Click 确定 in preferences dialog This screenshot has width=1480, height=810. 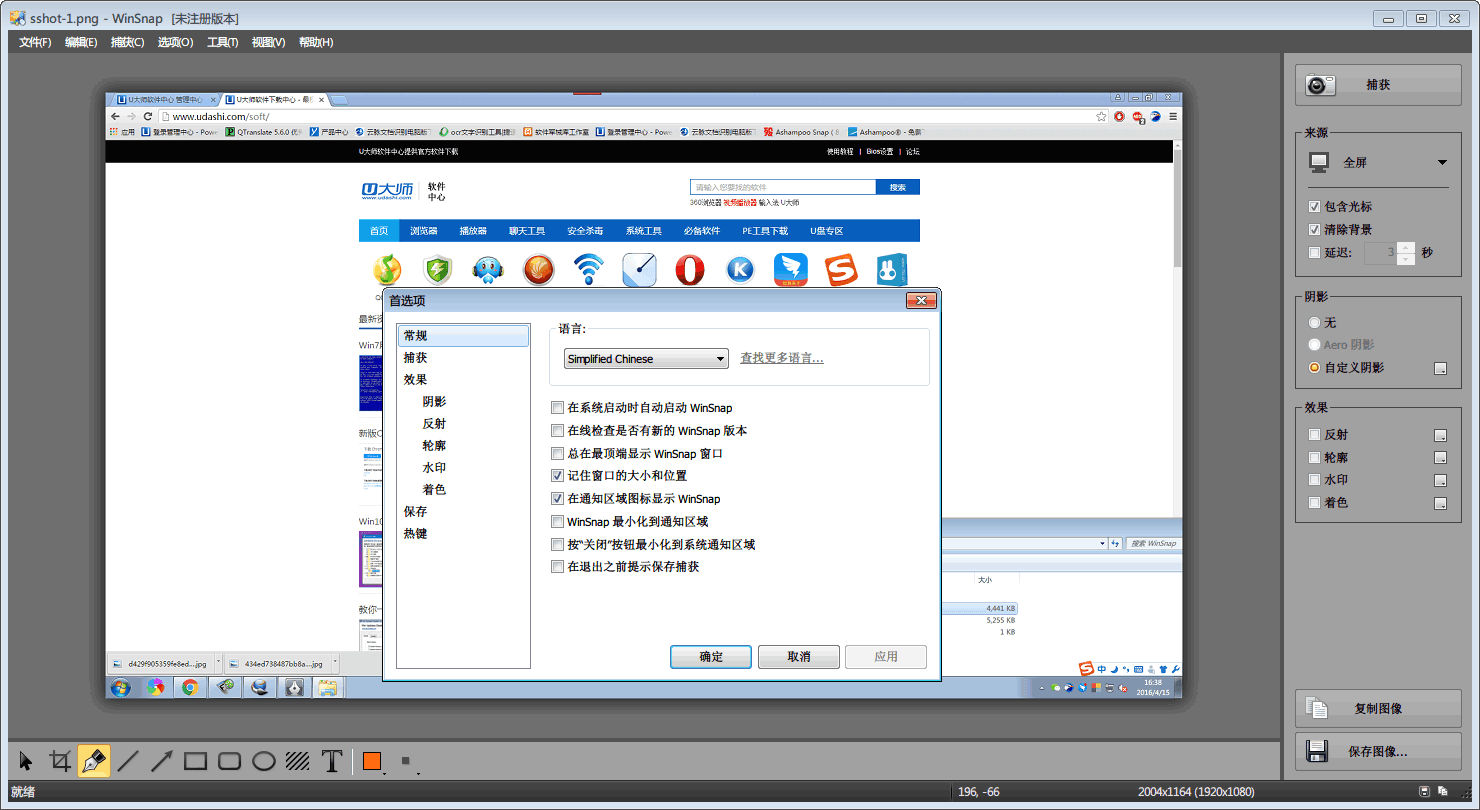coord(711,657)
